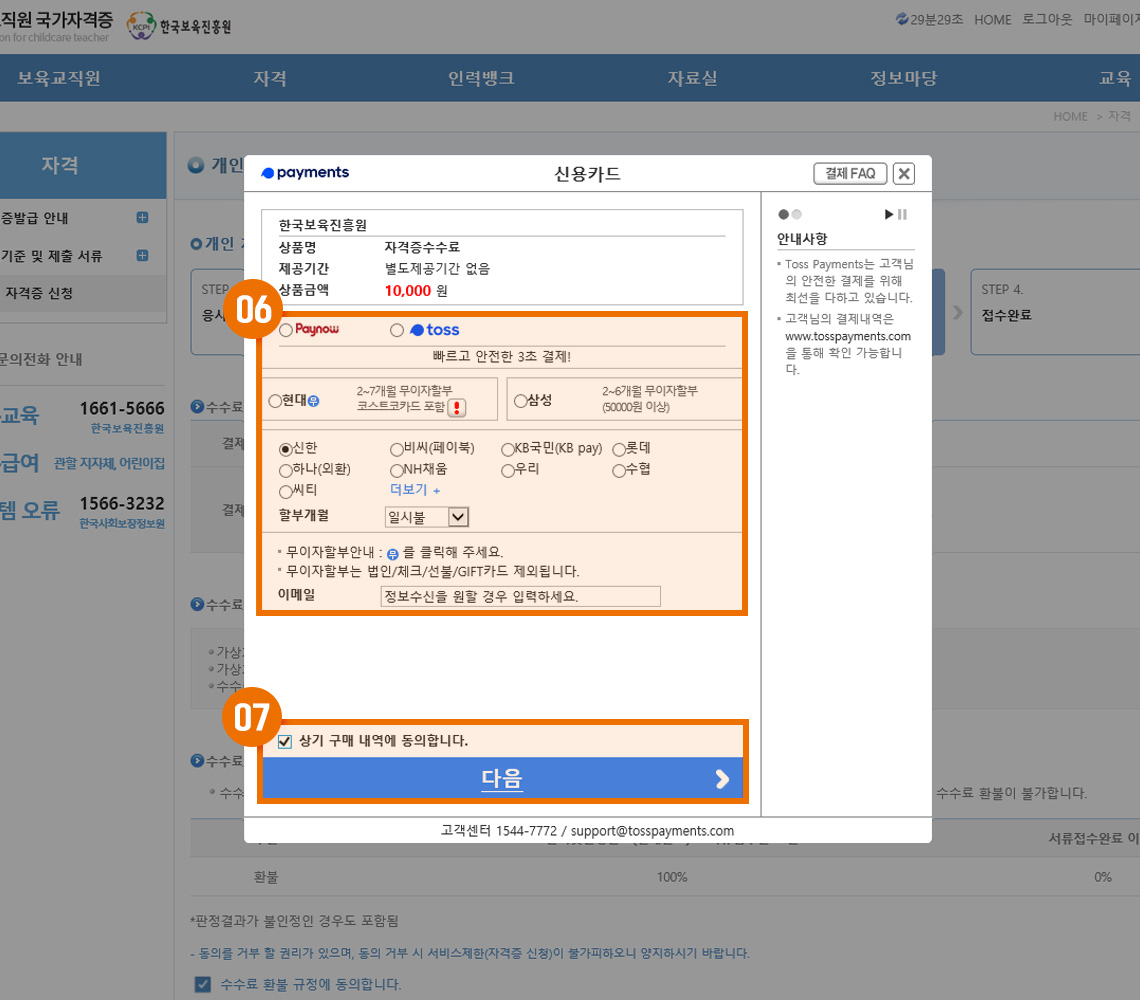1140x1000 pixels.
Task: Click the Toss payments logo
Action: pyautogui.click(x=305, y=173)
